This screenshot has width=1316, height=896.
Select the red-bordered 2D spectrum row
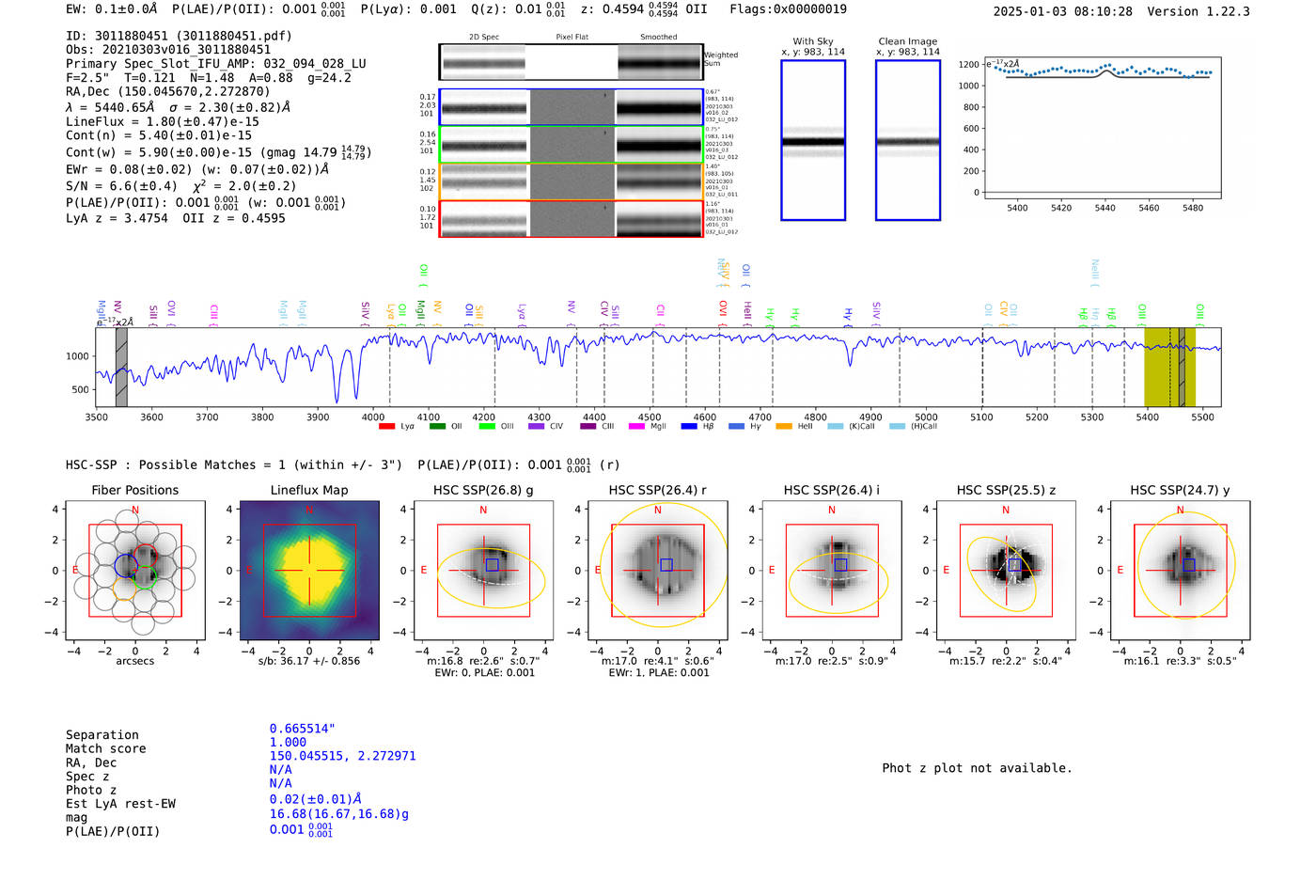(x=572, y=219)
